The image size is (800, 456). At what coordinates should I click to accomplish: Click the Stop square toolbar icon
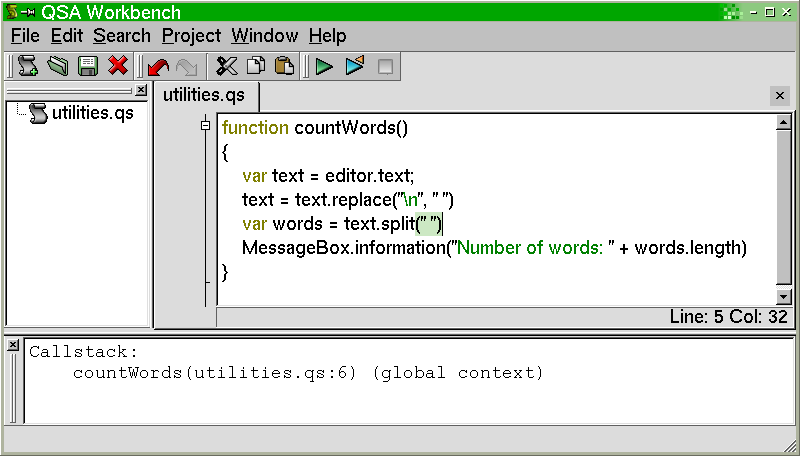pos(385,66)
